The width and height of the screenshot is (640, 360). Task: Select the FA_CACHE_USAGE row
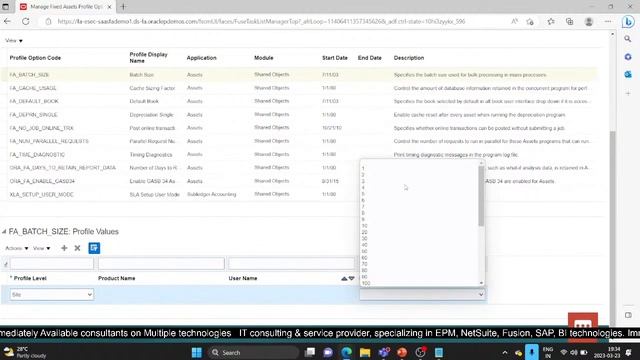299,88
